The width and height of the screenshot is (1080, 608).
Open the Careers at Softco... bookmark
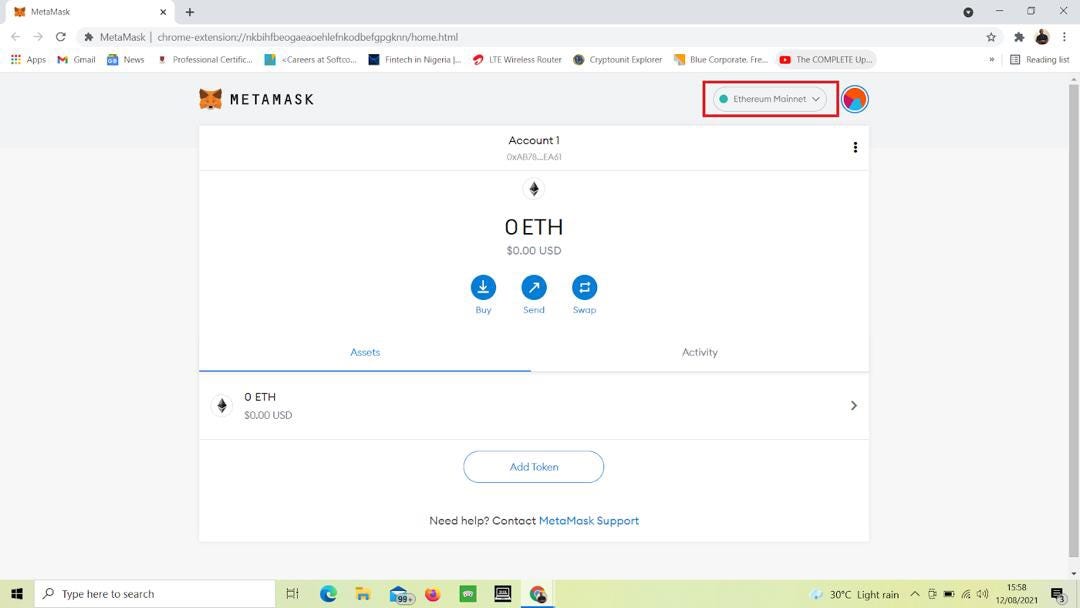311,60
